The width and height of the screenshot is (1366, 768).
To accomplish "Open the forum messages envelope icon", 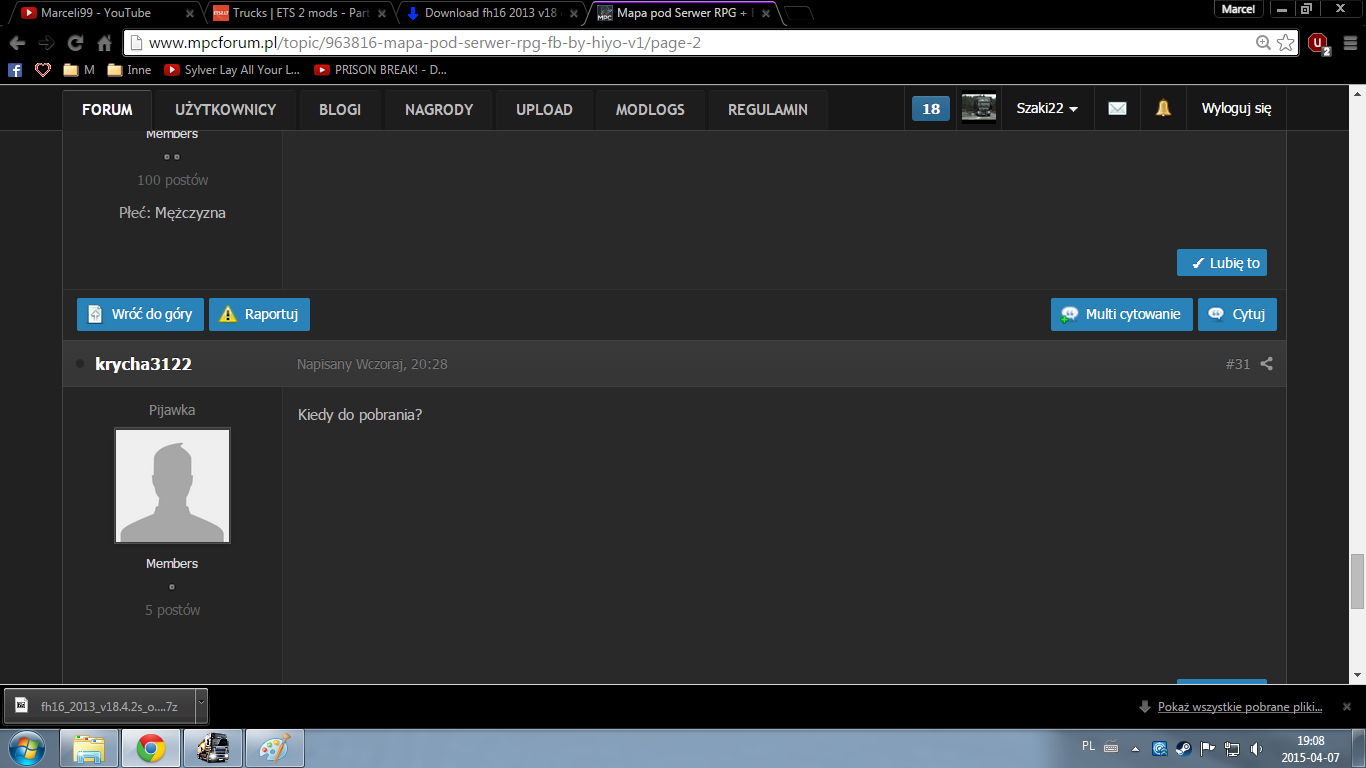I will click(x=1117, y=109).
